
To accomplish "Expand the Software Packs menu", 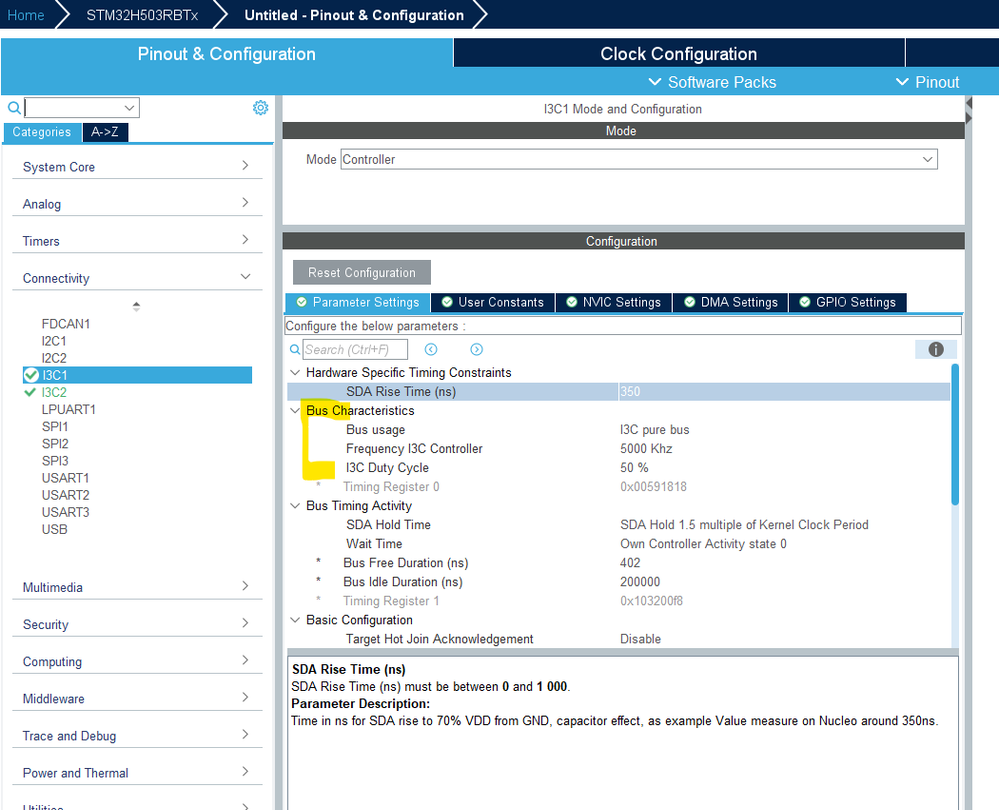I will [x=712, y=82].
